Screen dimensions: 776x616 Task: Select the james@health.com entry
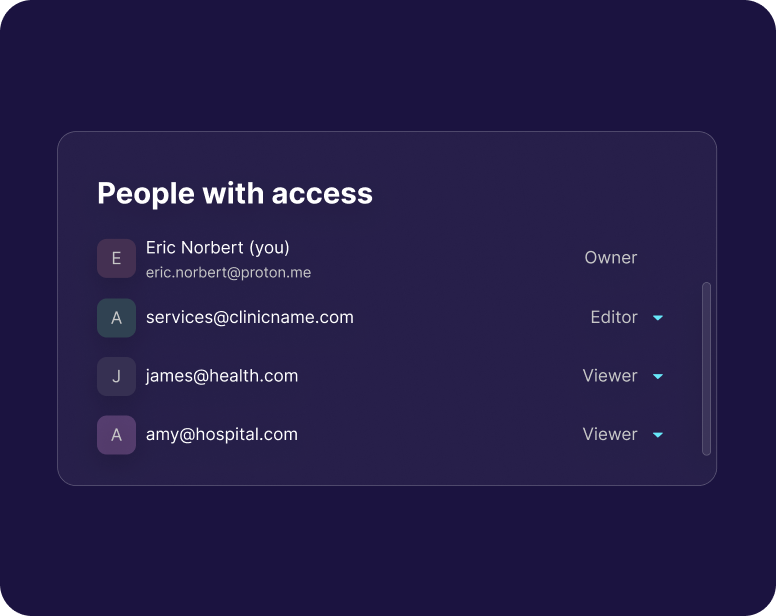[x=222, y=376]
